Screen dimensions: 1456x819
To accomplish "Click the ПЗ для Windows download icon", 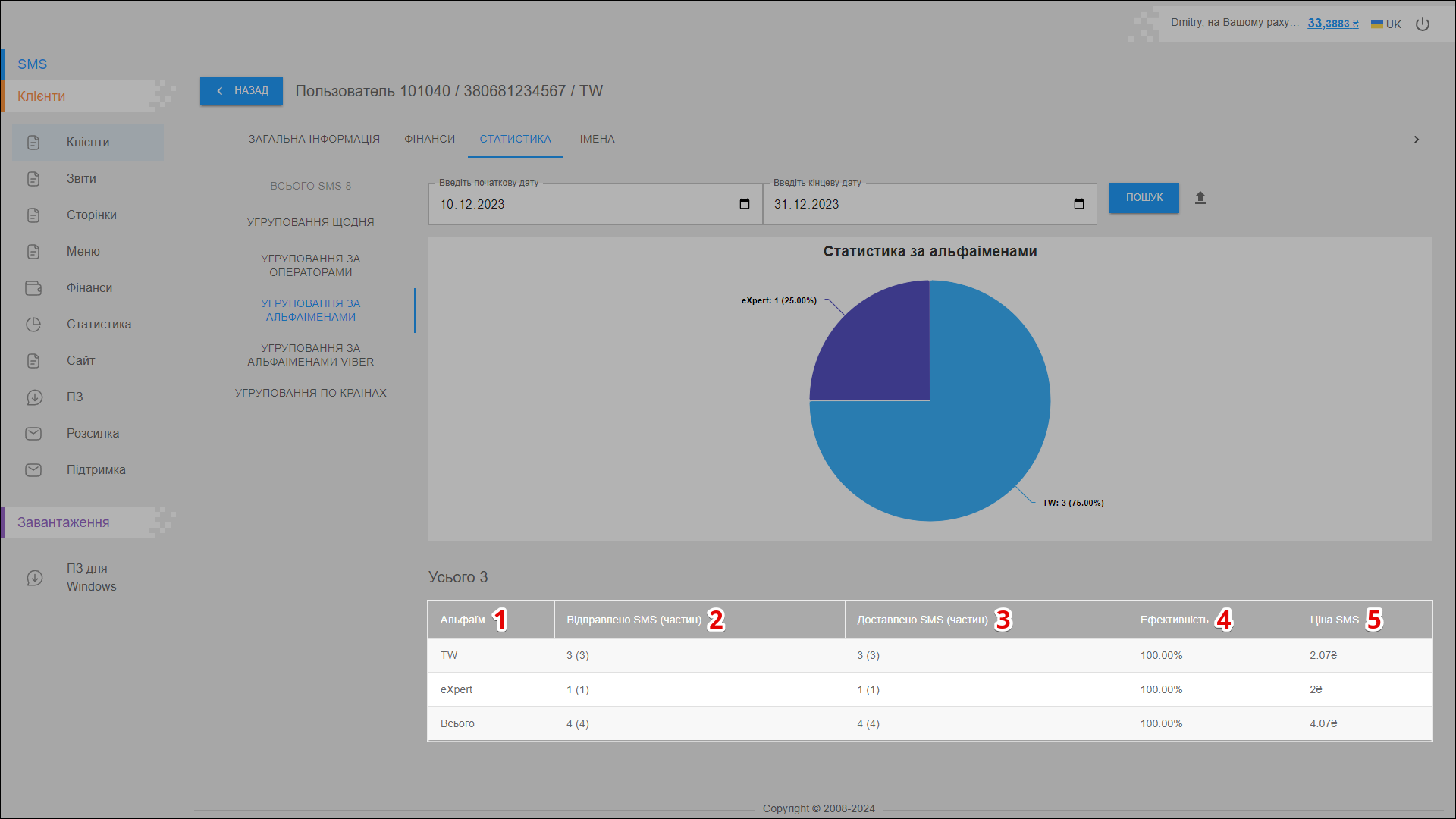I will [35, 578].
